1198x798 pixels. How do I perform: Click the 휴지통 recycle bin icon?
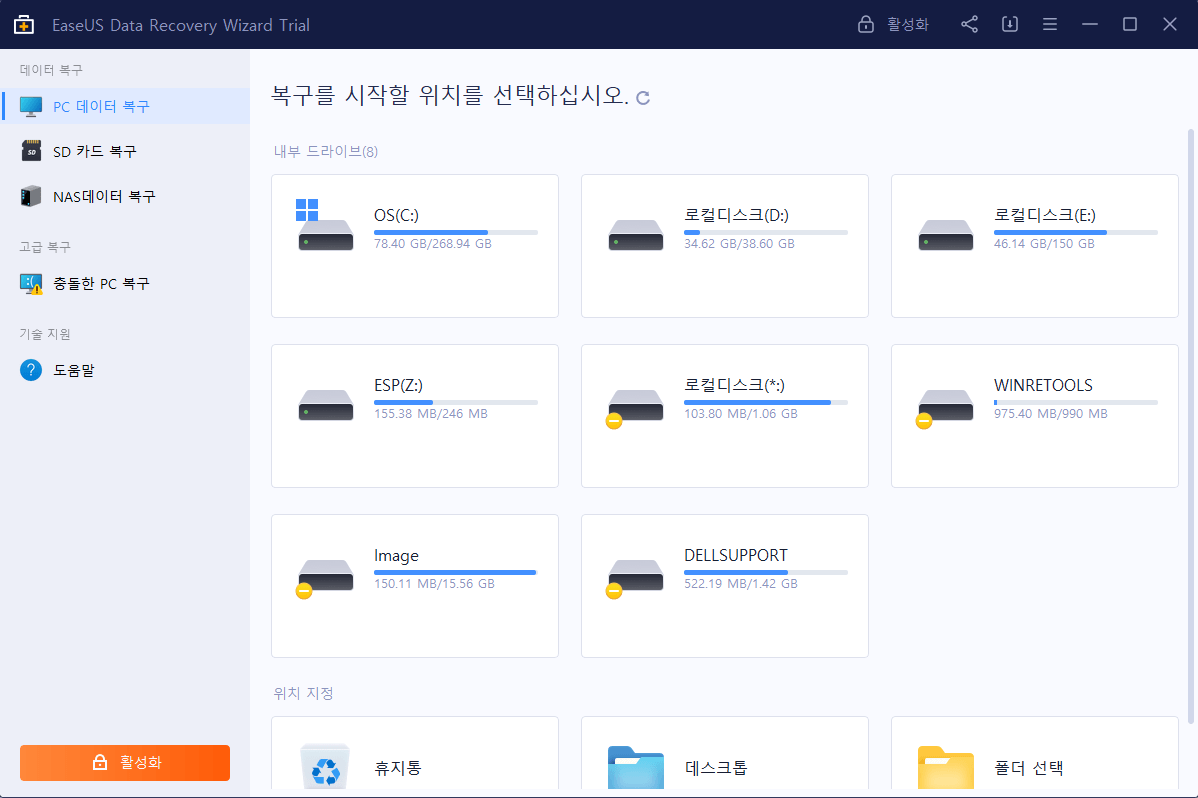[x=325, y=767]
